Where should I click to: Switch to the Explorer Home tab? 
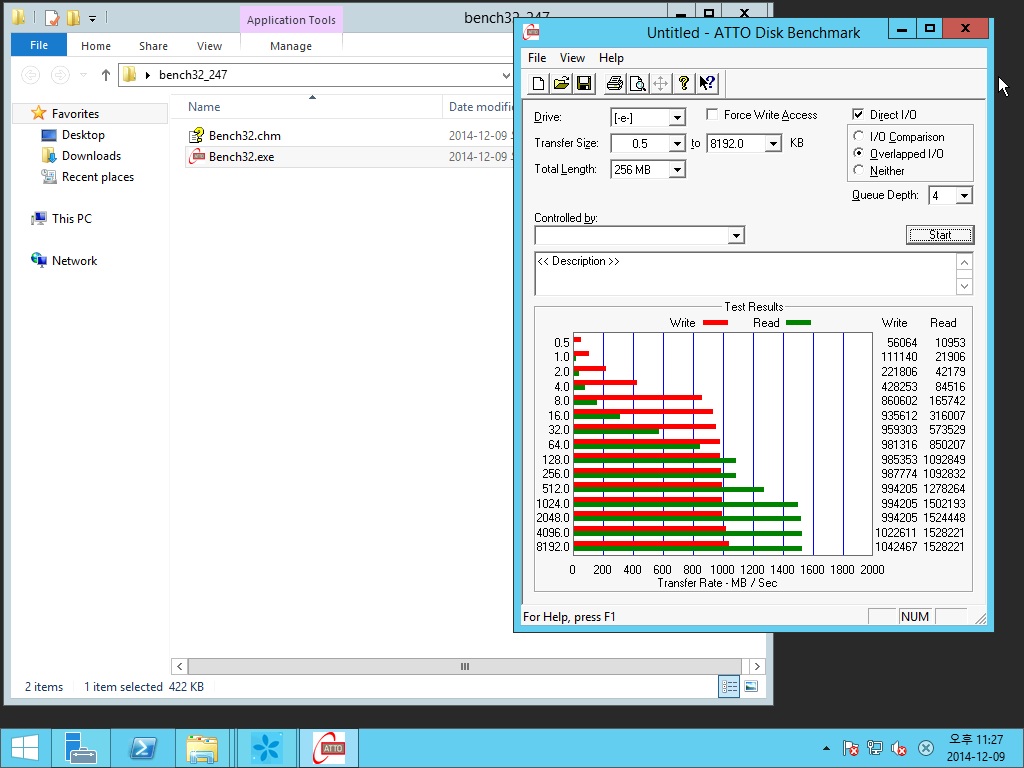click(96, 46)
